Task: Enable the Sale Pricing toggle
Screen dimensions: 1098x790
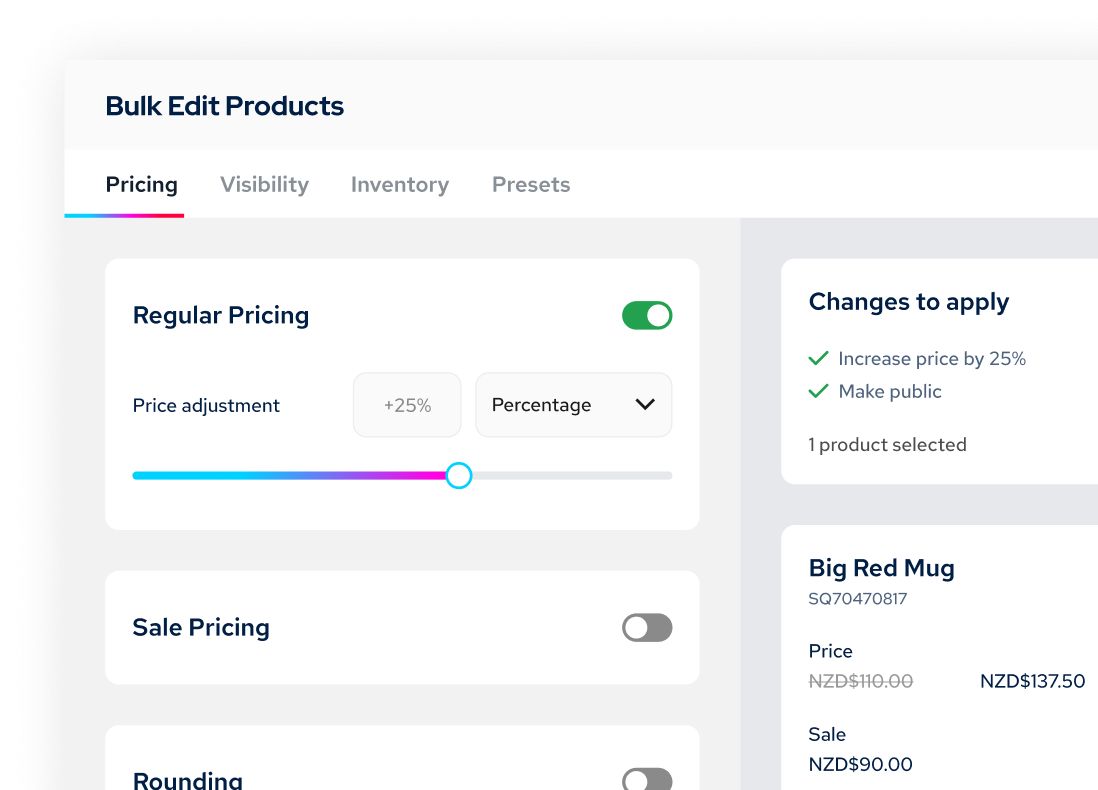Action: point(647,628)
